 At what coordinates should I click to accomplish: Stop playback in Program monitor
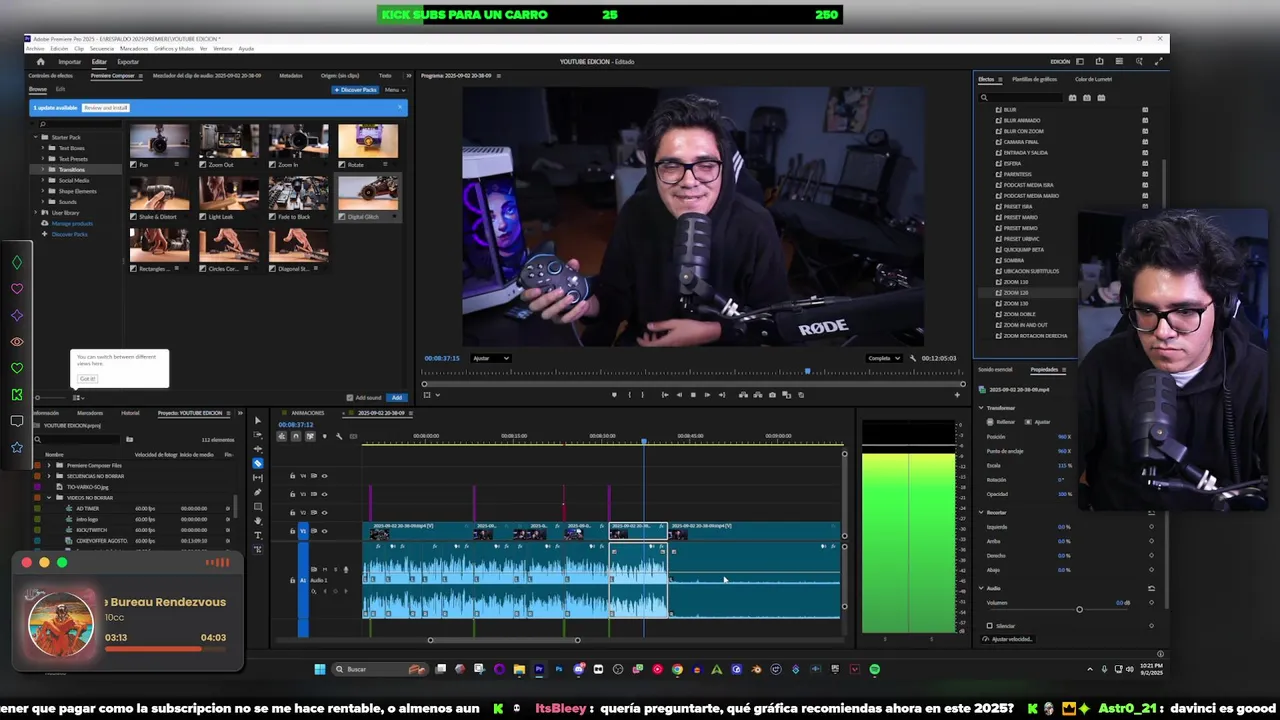pos(693,395)
